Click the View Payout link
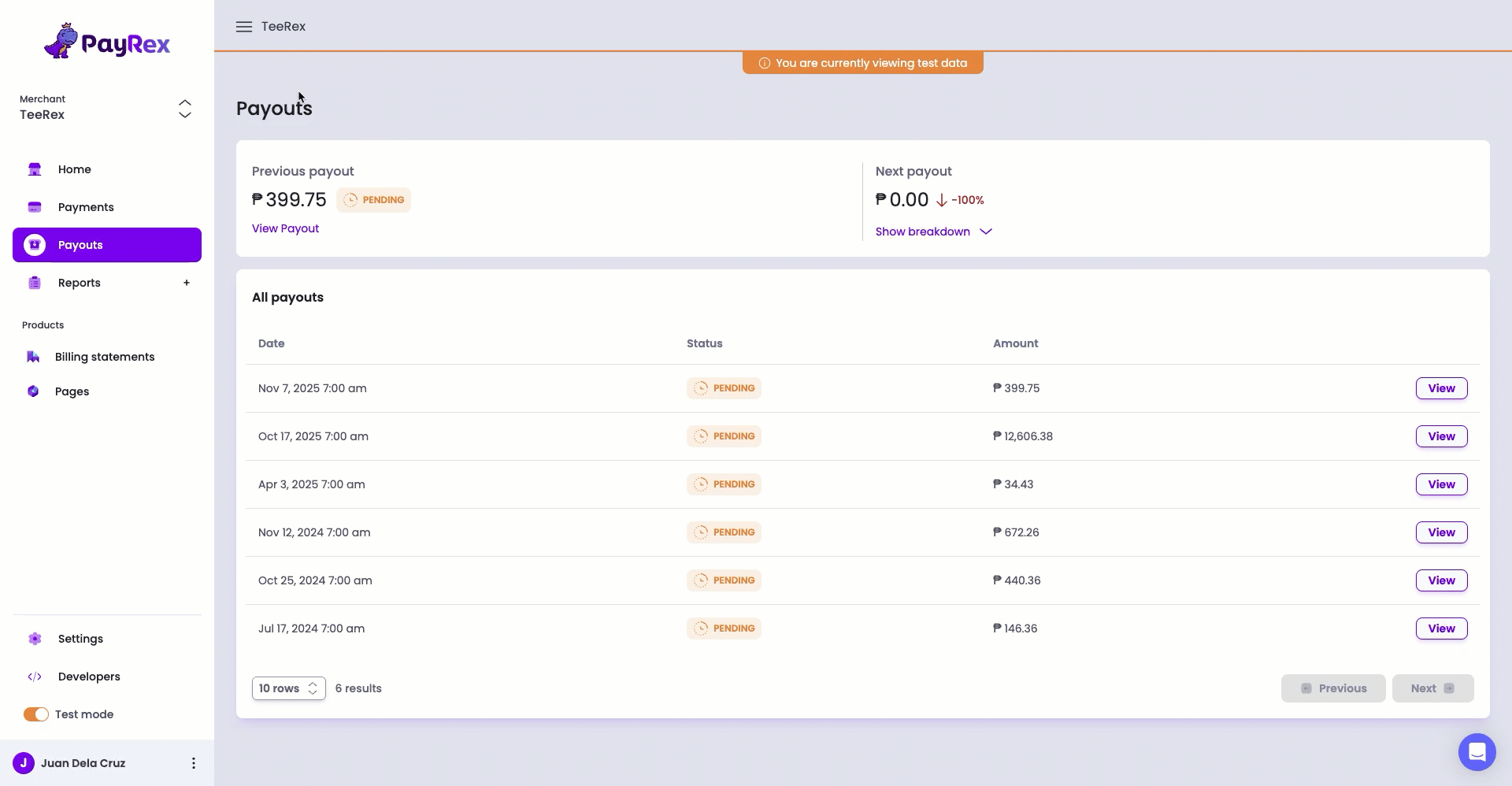This screenshot has height=786, width=1512. pyautogui.click(x=285, y=228)
